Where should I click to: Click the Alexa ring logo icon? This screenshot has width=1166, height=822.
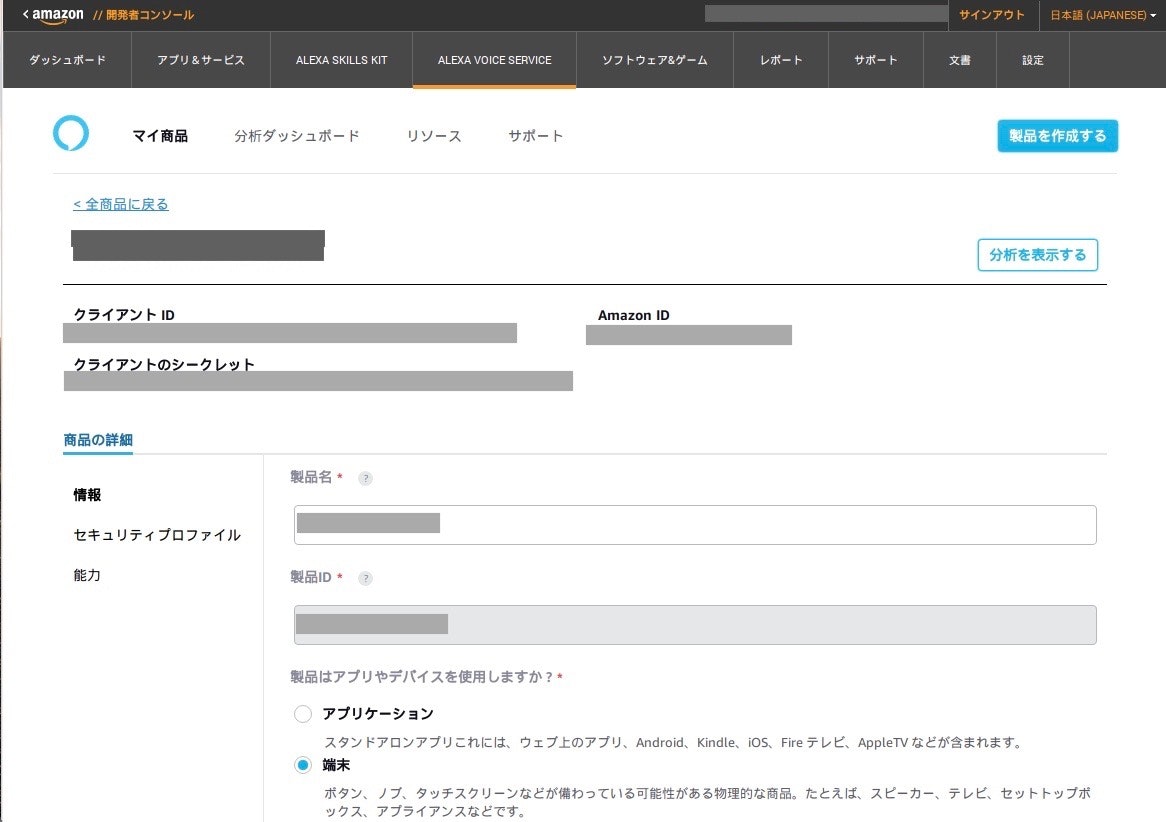(71, 134)
